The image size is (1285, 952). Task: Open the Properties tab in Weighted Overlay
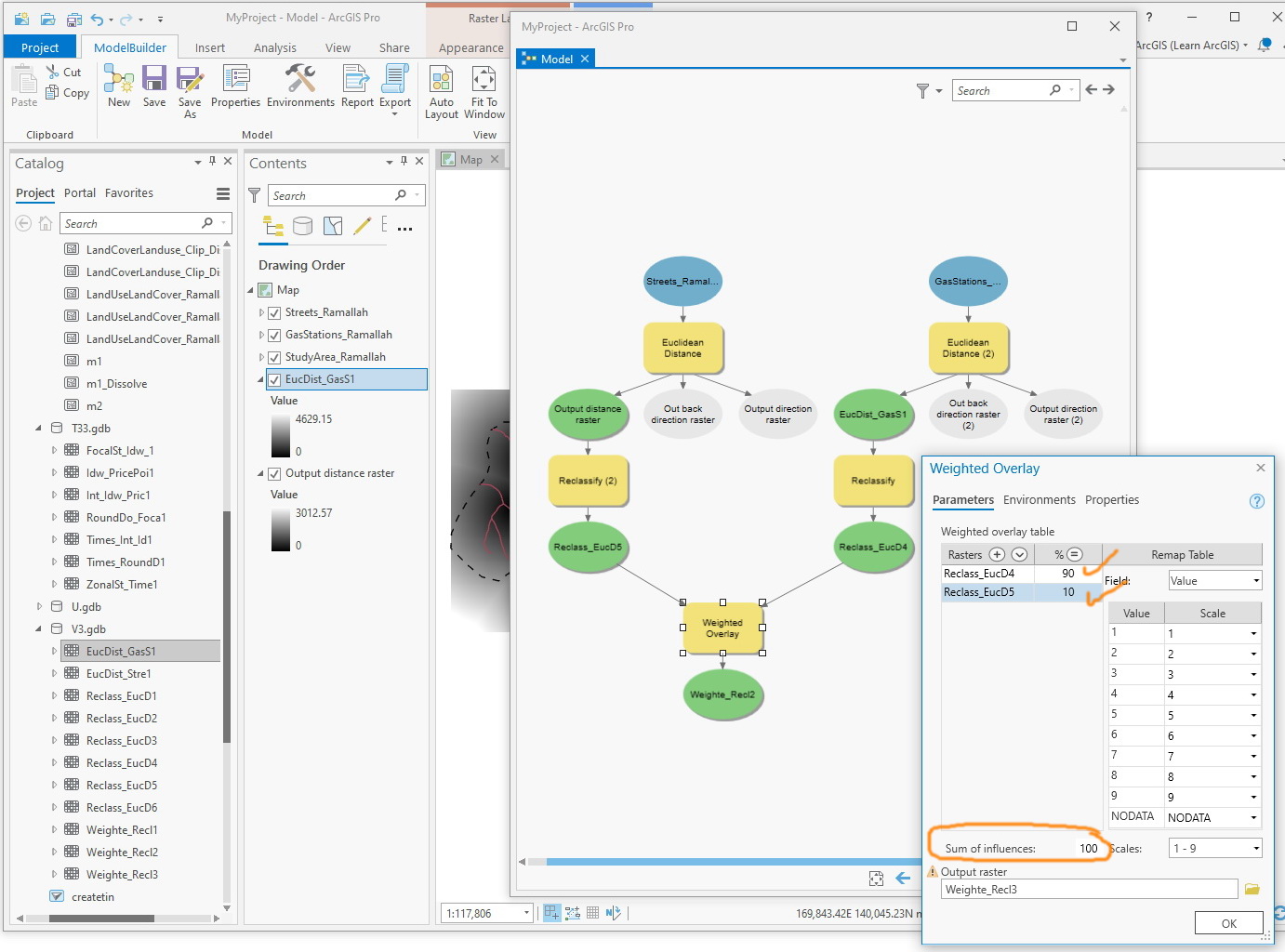1112,500
